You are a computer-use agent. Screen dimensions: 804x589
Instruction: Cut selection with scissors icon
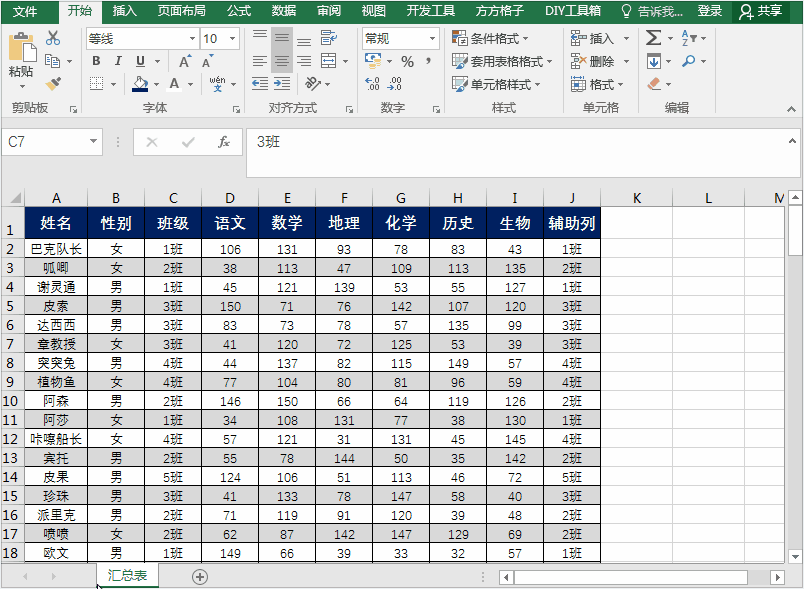click(x=53, y=38)
